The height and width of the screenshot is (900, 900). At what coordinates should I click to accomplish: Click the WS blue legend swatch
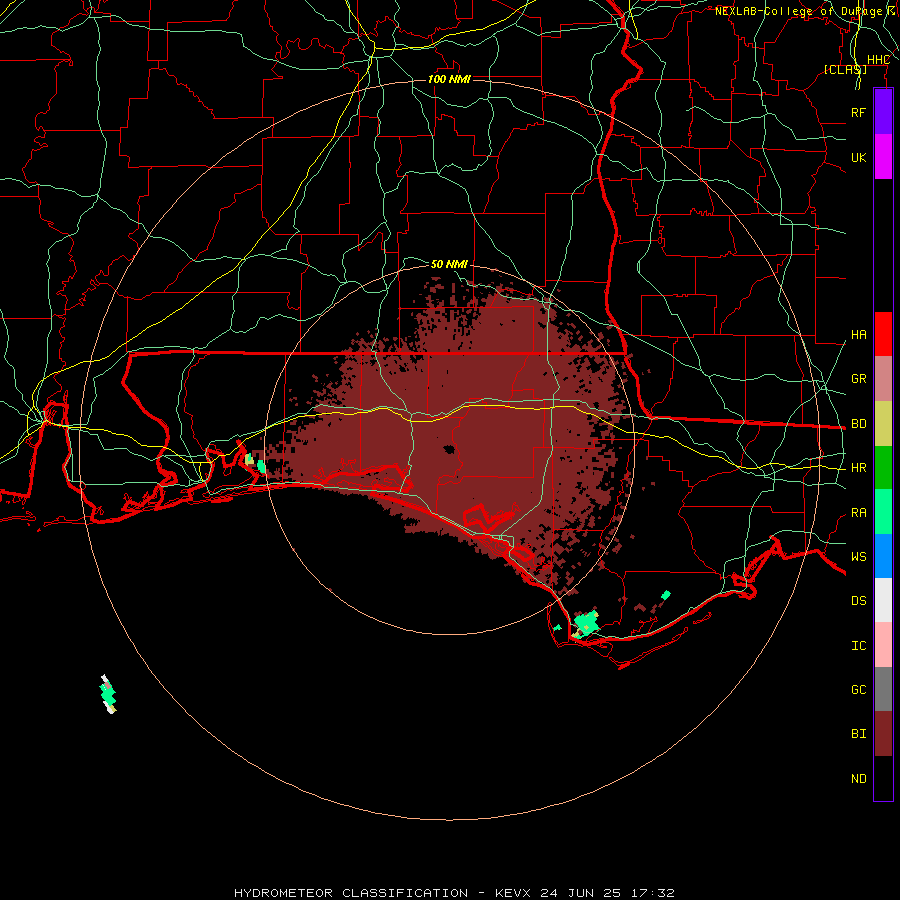coord(883,556)
